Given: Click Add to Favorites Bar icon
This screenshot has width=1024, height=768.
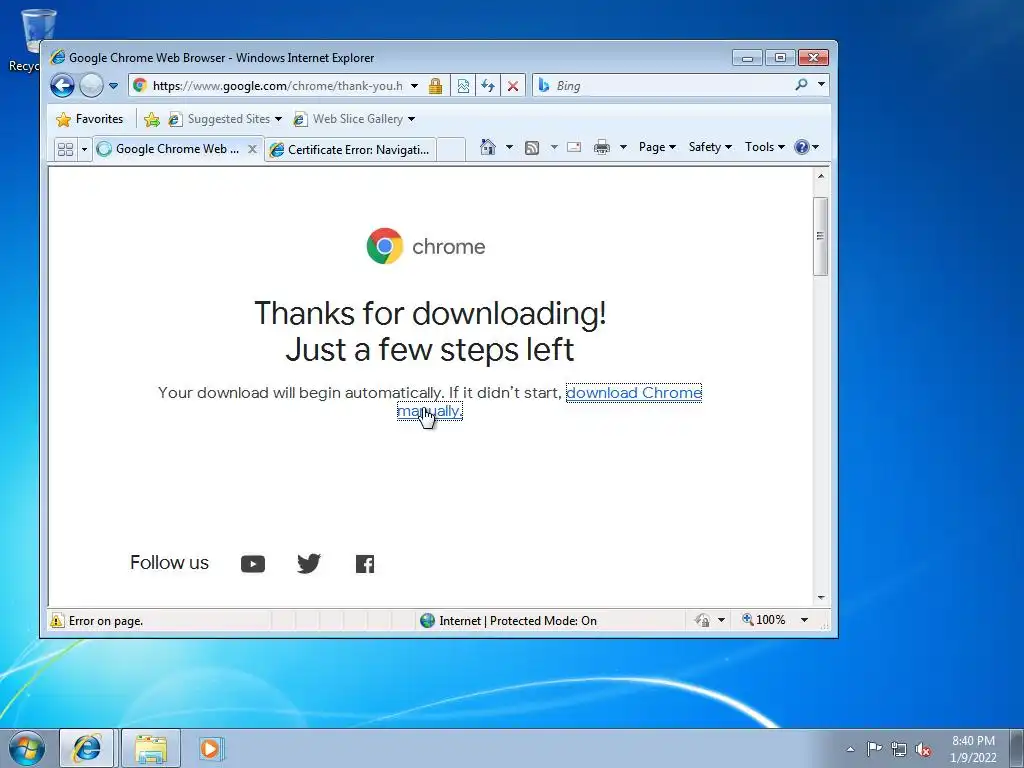Looking at the screenshot, I should (152, 119).
